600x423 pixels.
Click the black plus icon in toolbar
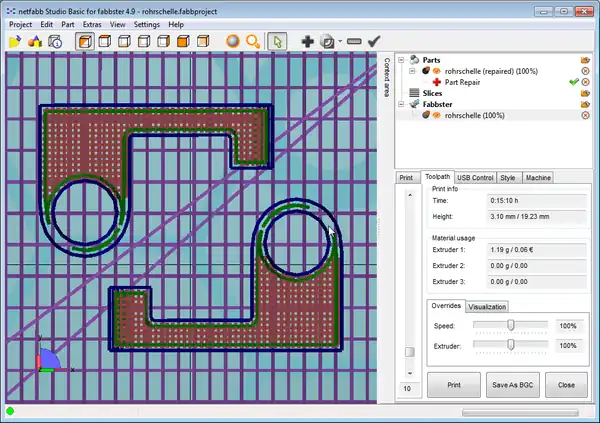[308, 41]
